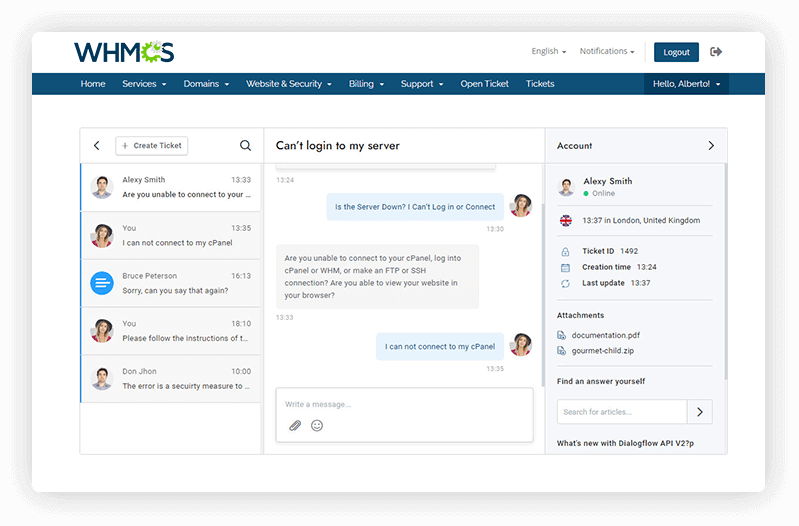Click Bruce Peterson's blue chat avatar icon
This screenshot has width=799, height=526.
(x=102, y=283)
